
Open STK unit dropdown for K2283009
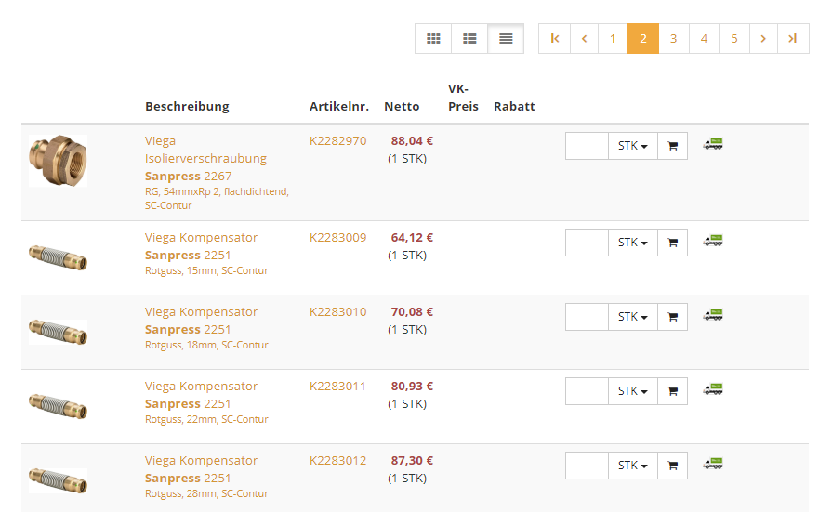point(632,242)
